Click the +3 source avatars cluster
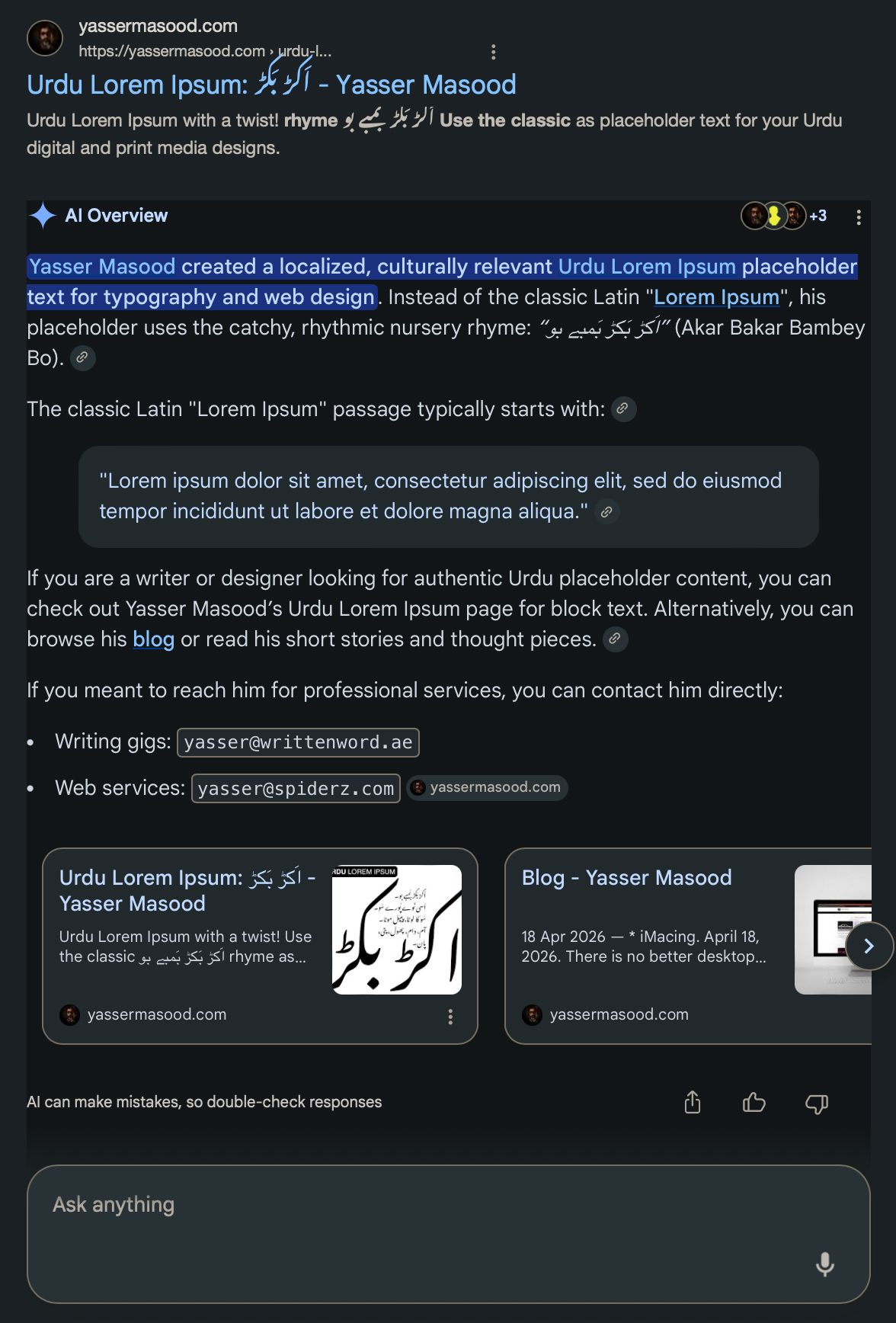The height and width of the screenshot is (1323, 896). pyautogui.click(x=784, y=216)
